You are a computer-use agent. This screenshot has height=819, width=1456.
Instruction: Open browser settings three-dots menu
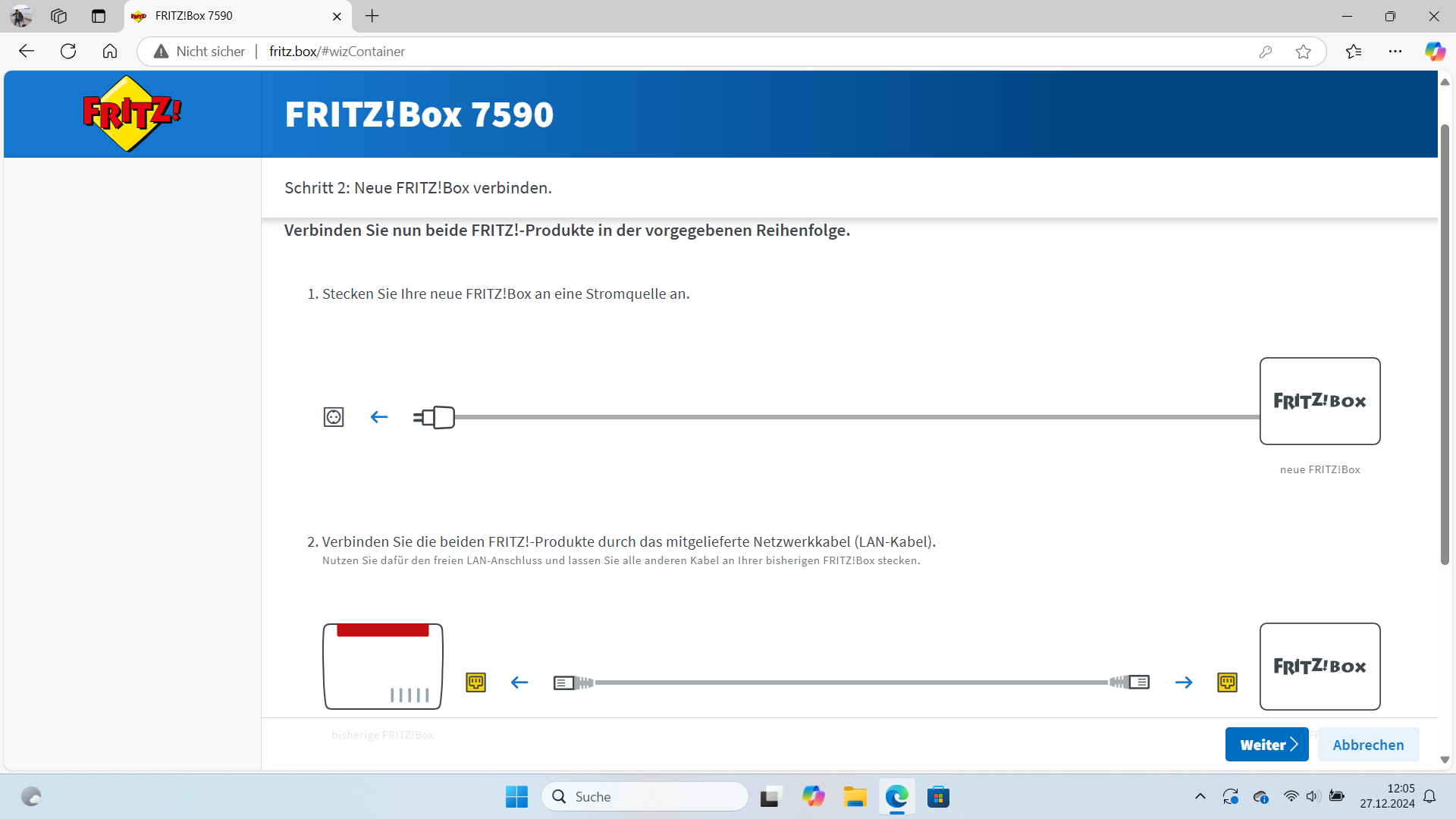[1395, 52]
